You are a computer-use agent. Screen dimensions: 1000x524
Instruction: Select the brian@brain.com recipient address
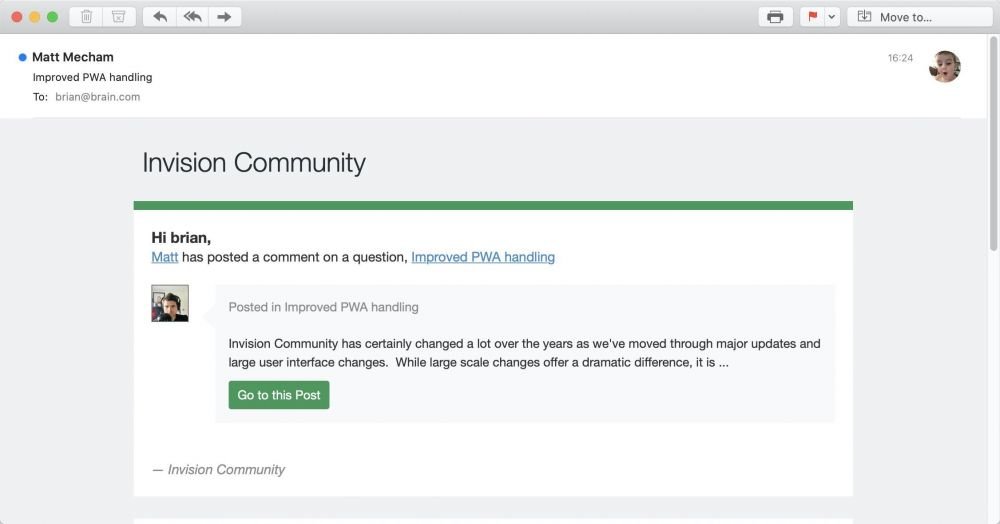click(x=98, y=97)
